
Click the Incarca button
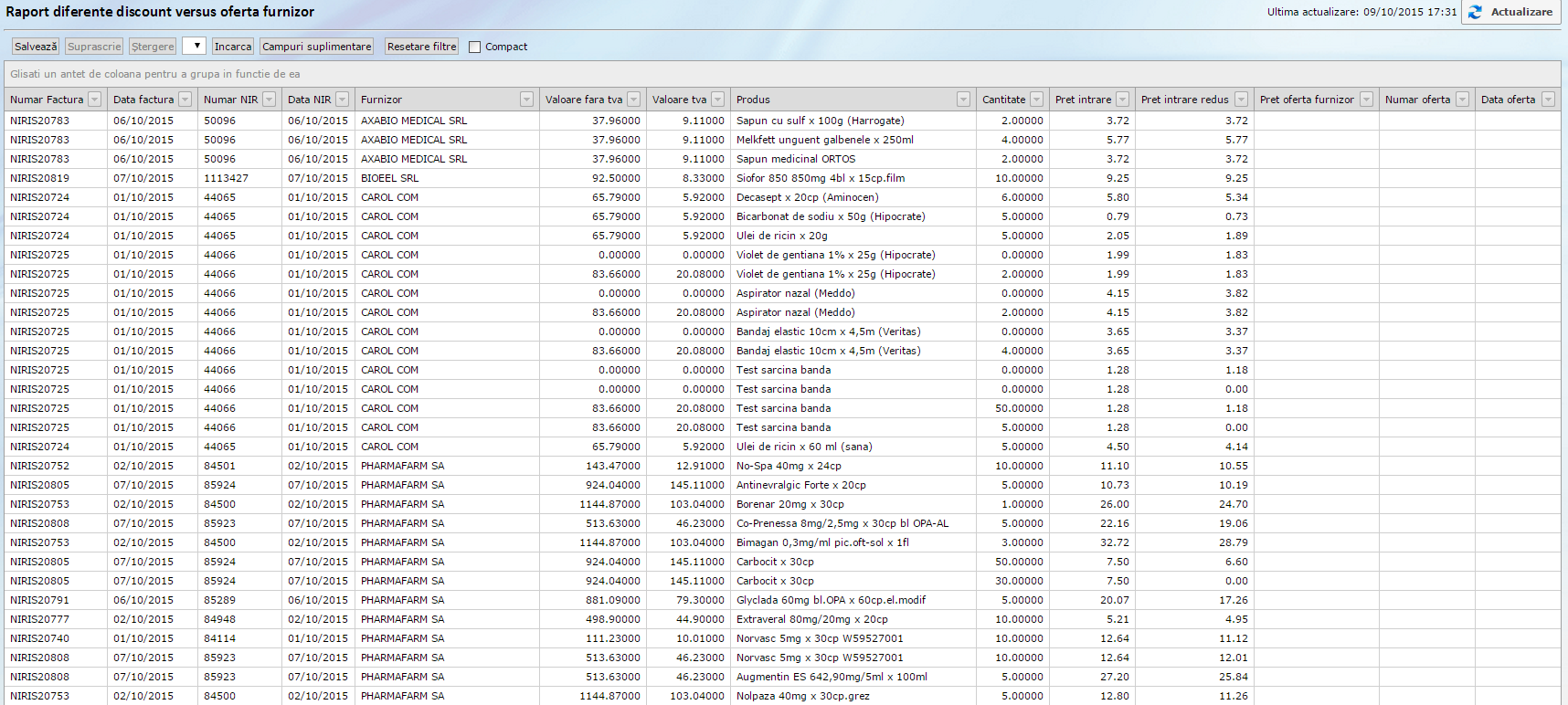[x=233, y=47]
